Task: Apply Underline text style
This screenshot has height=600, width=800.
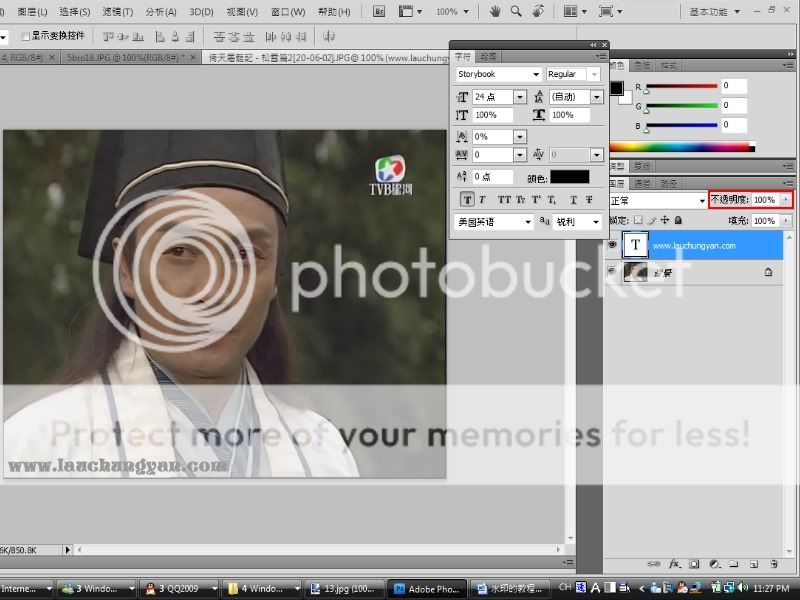Action: tap(573, 199)
